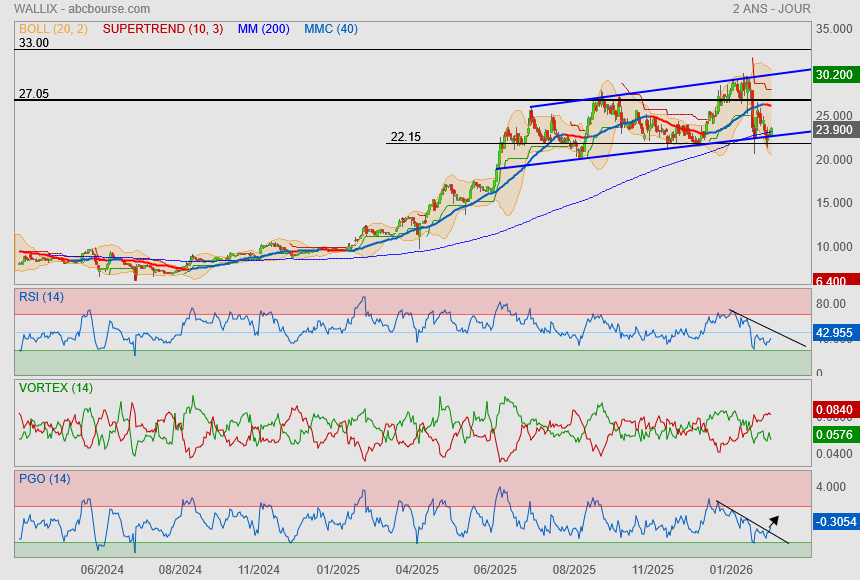Toggle the MMC (40) legend entry
This screenshot has height=580, width=860.
(330, 29)
